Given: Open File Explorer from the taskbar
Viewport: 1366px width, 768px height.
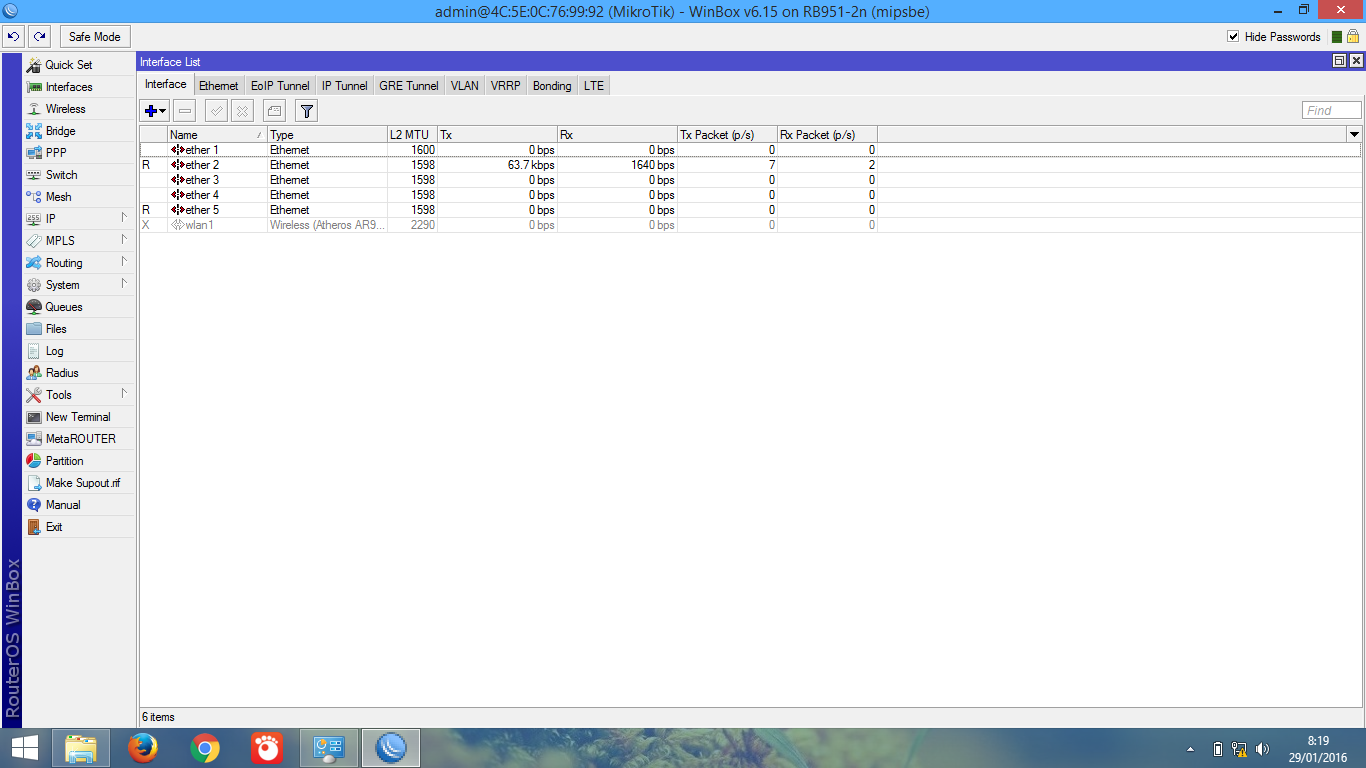Looking at the screenshot, I should 81,748.
